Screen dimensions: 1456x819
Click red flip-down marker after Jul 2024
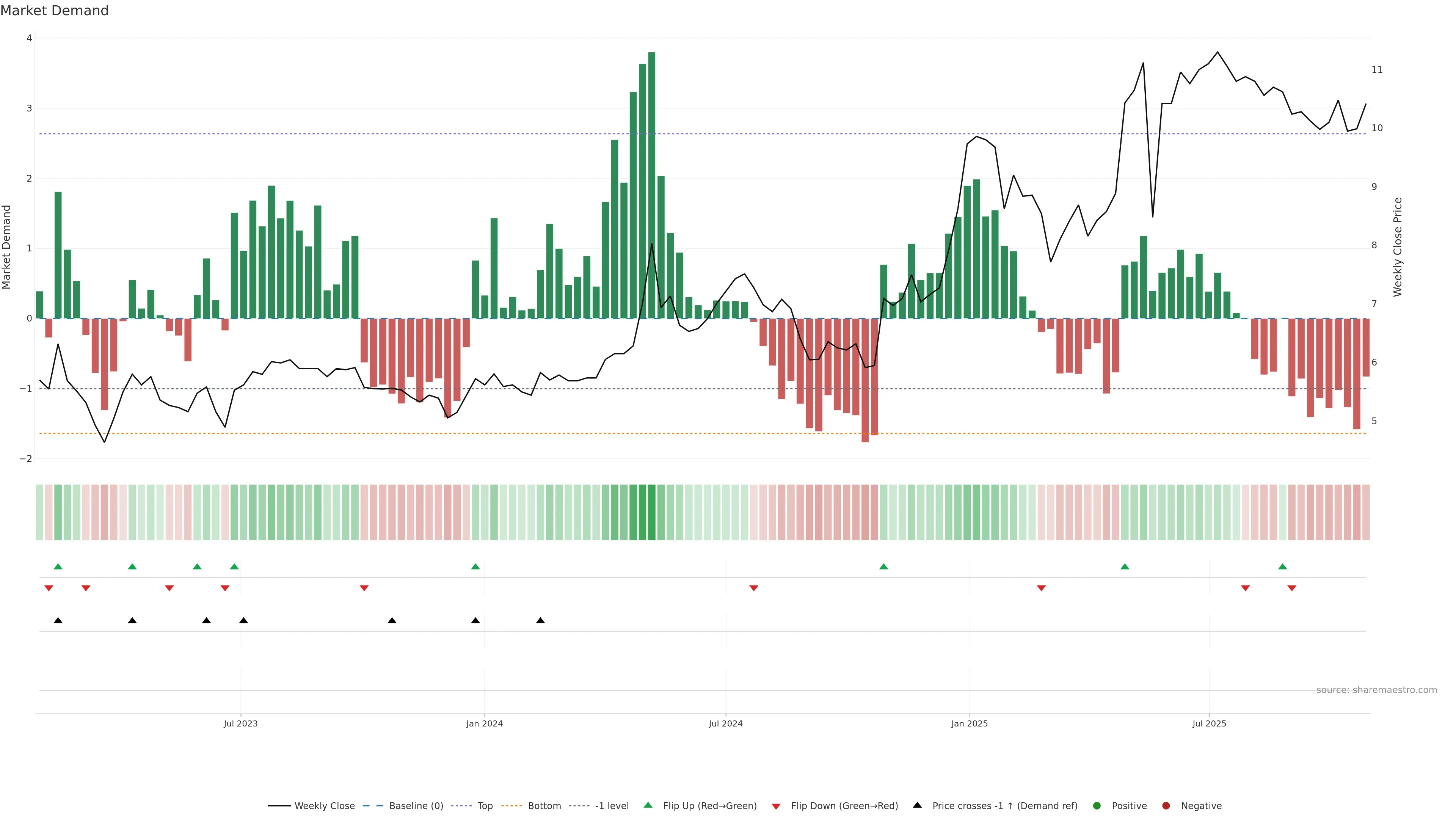(753, 588)
